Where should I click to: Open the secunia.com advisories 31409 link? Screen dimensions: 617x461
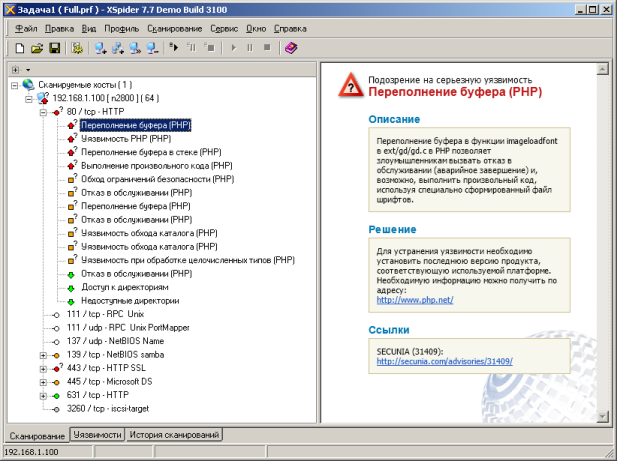point(445,361)
